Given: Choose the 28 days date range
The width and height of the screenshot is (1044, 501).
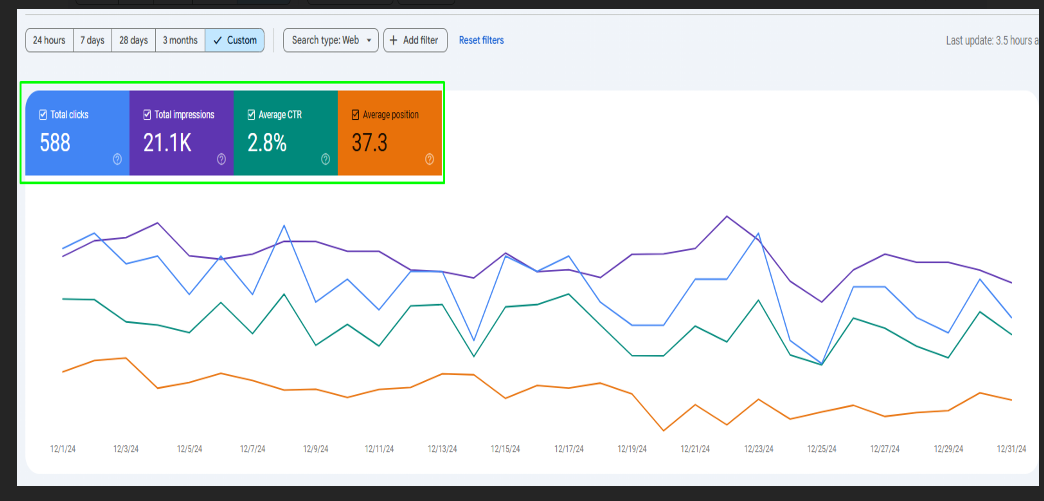Looking at the screenshot, I should (x=134, y=40).
